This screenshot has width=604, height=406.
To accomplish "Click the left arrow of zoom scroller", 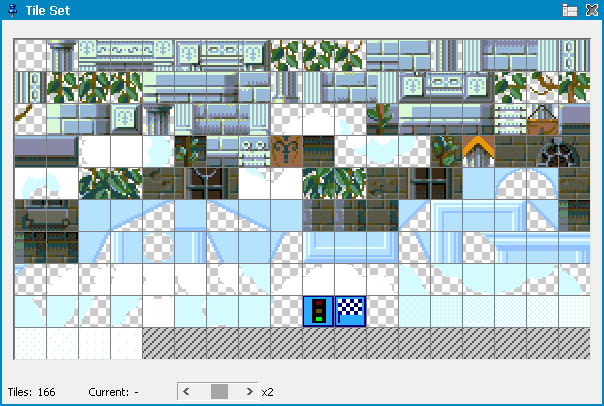I will click(186, 392).
